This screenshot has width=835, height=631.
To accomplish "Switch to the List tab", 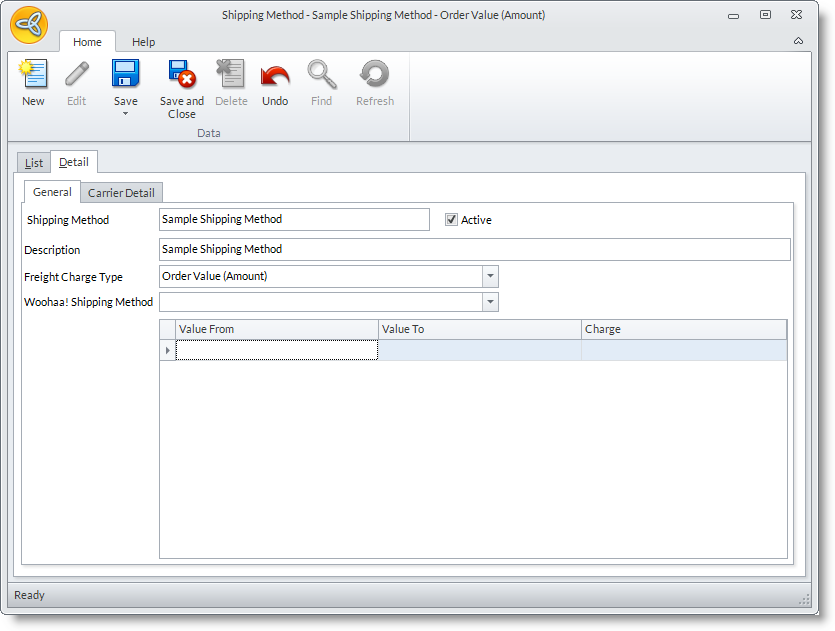I will click(x=34, y=162).
